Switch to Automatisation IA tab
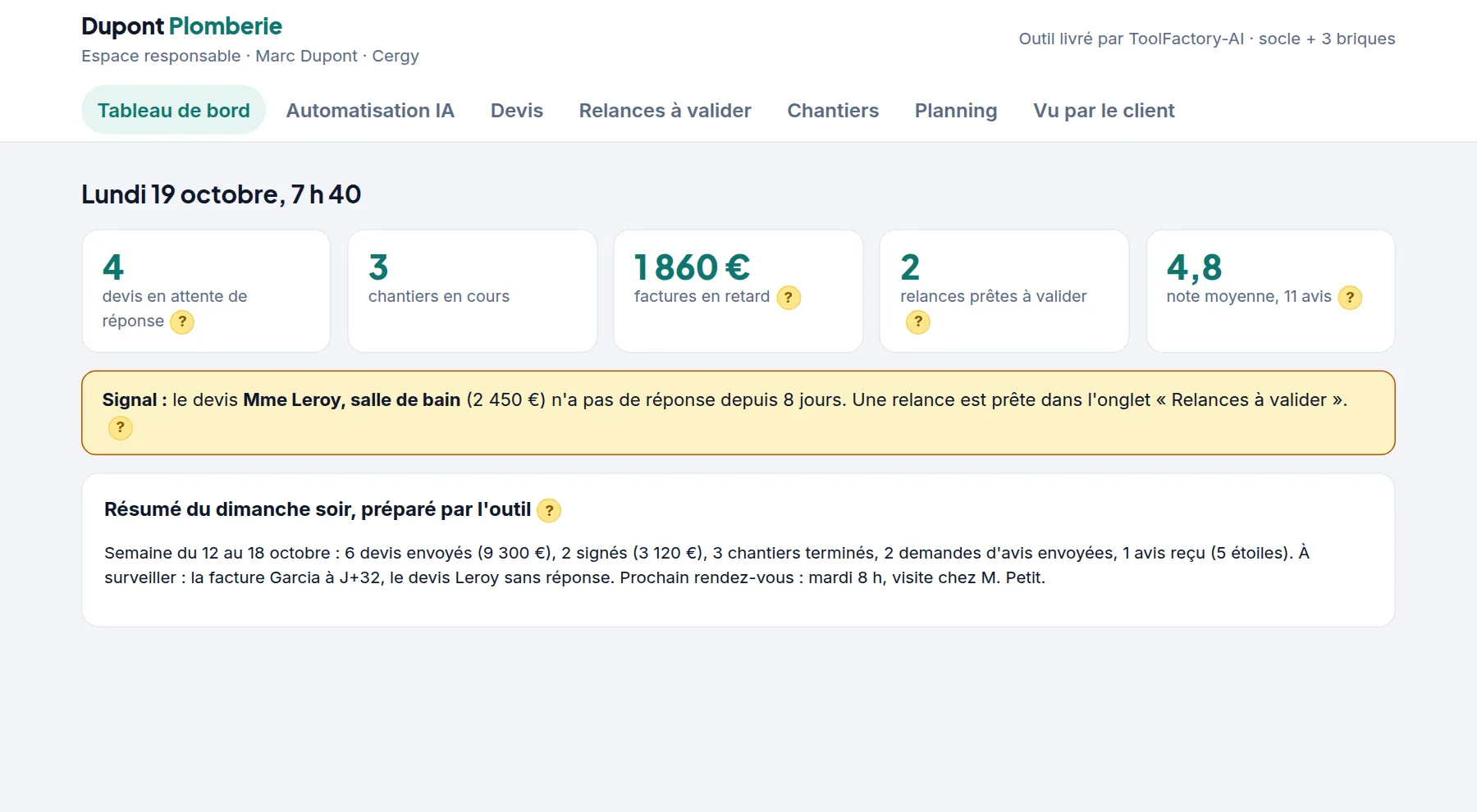 370,110
